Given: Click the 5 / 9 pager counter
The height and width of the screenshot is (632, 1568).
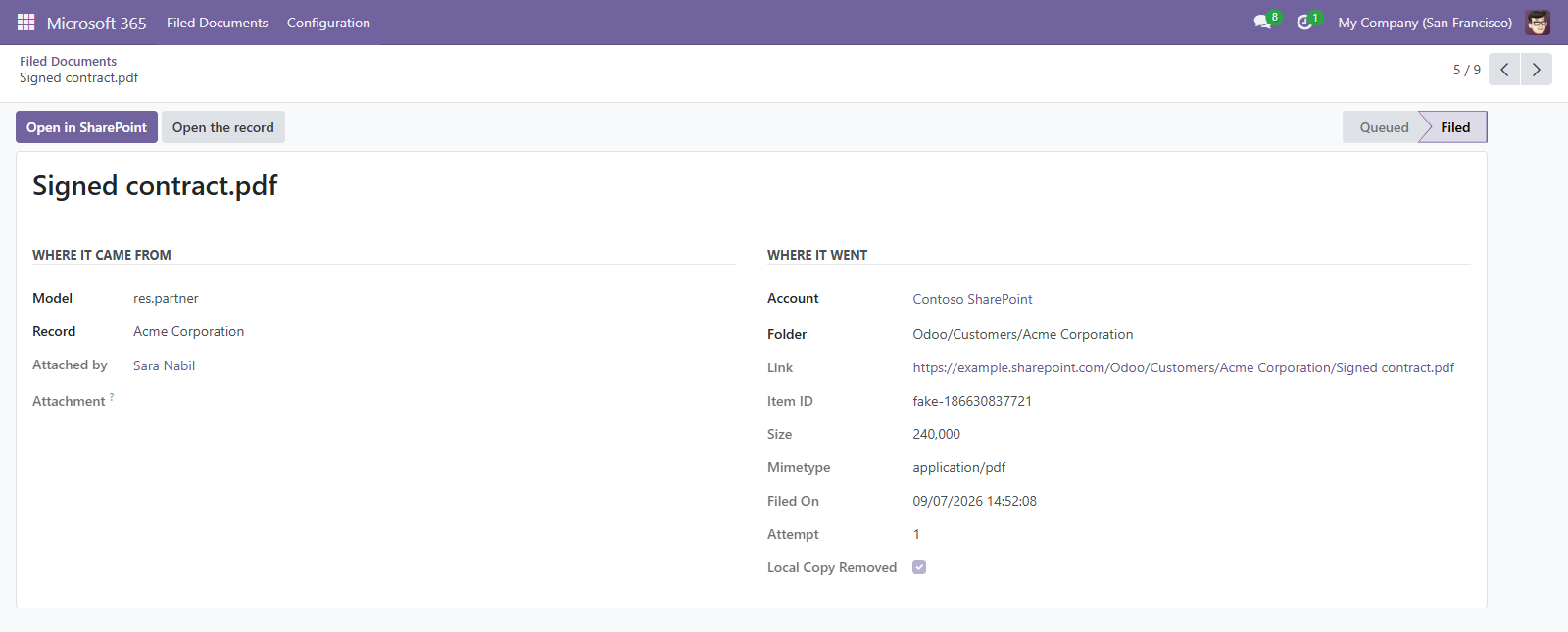Looking at the screenshot, I should coord(1466,70).
